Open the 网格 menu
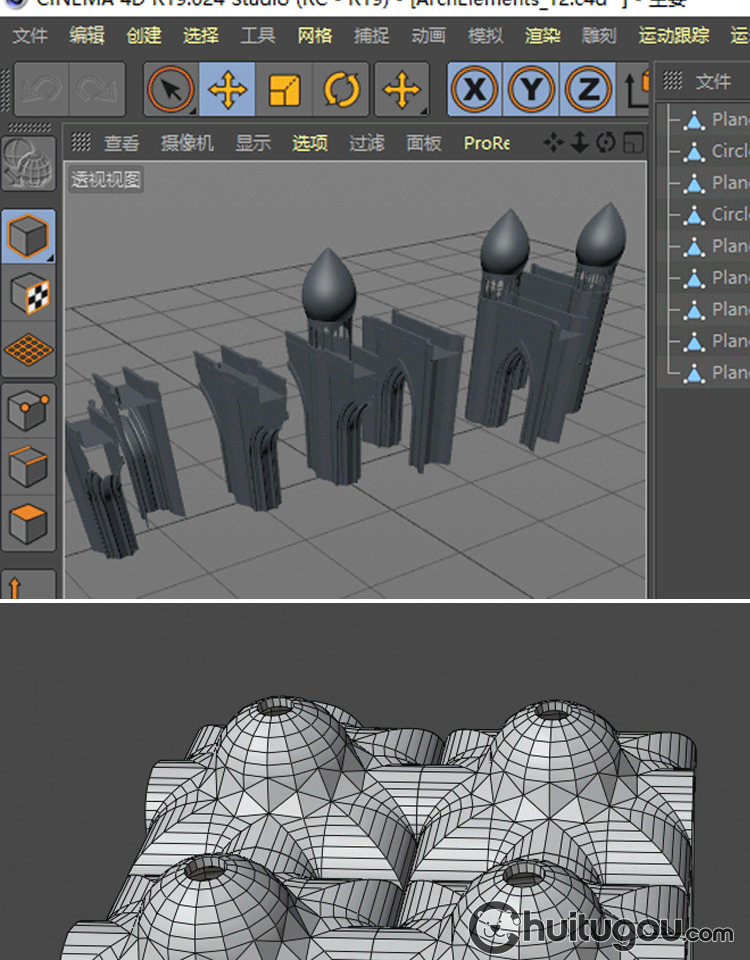Viewport: 750px width, 960px height. coord(314,36)
